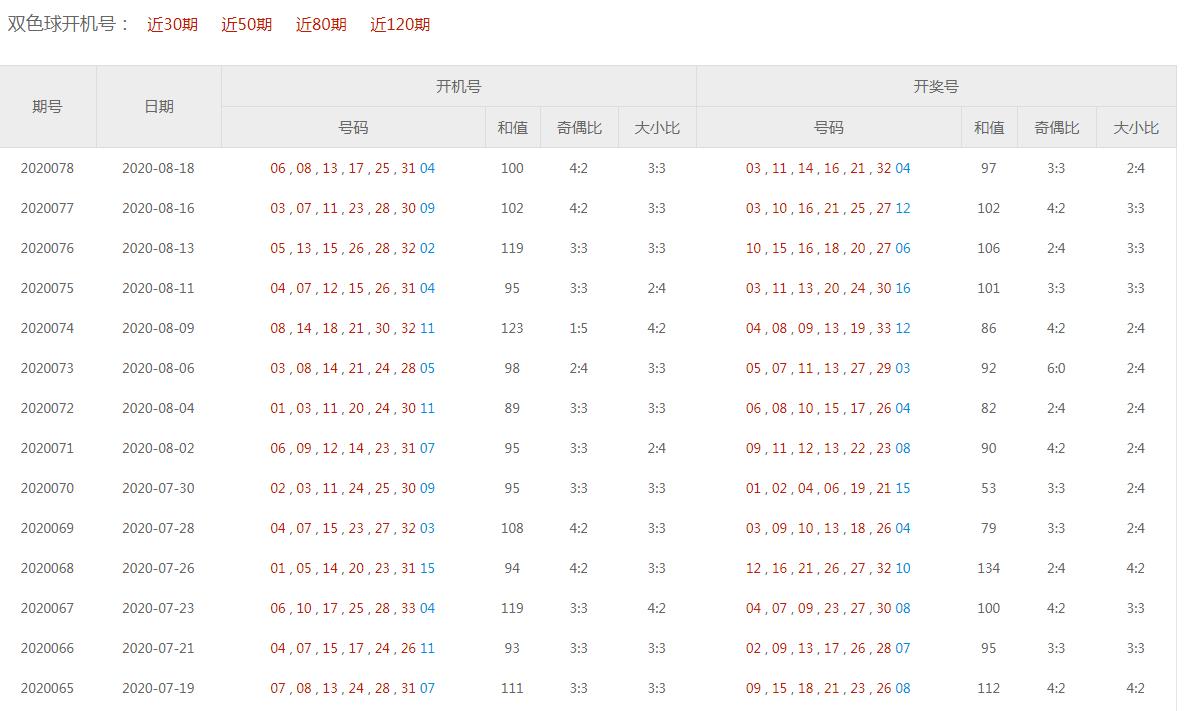
Task: Click the 开机号 group header
Action: pos(458,87)
